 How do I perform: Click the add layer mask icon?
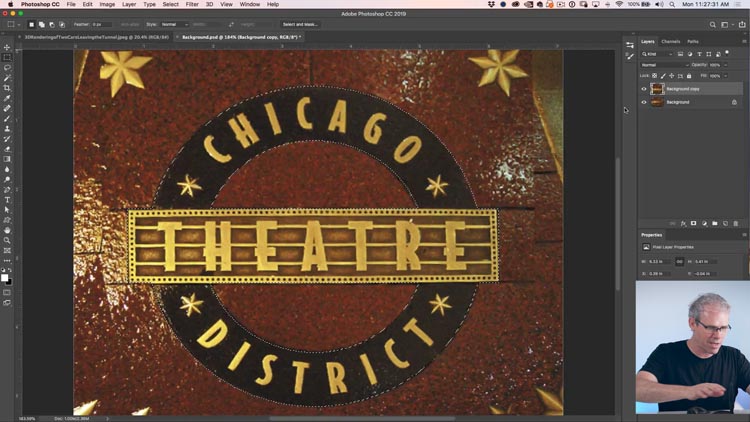694,223
